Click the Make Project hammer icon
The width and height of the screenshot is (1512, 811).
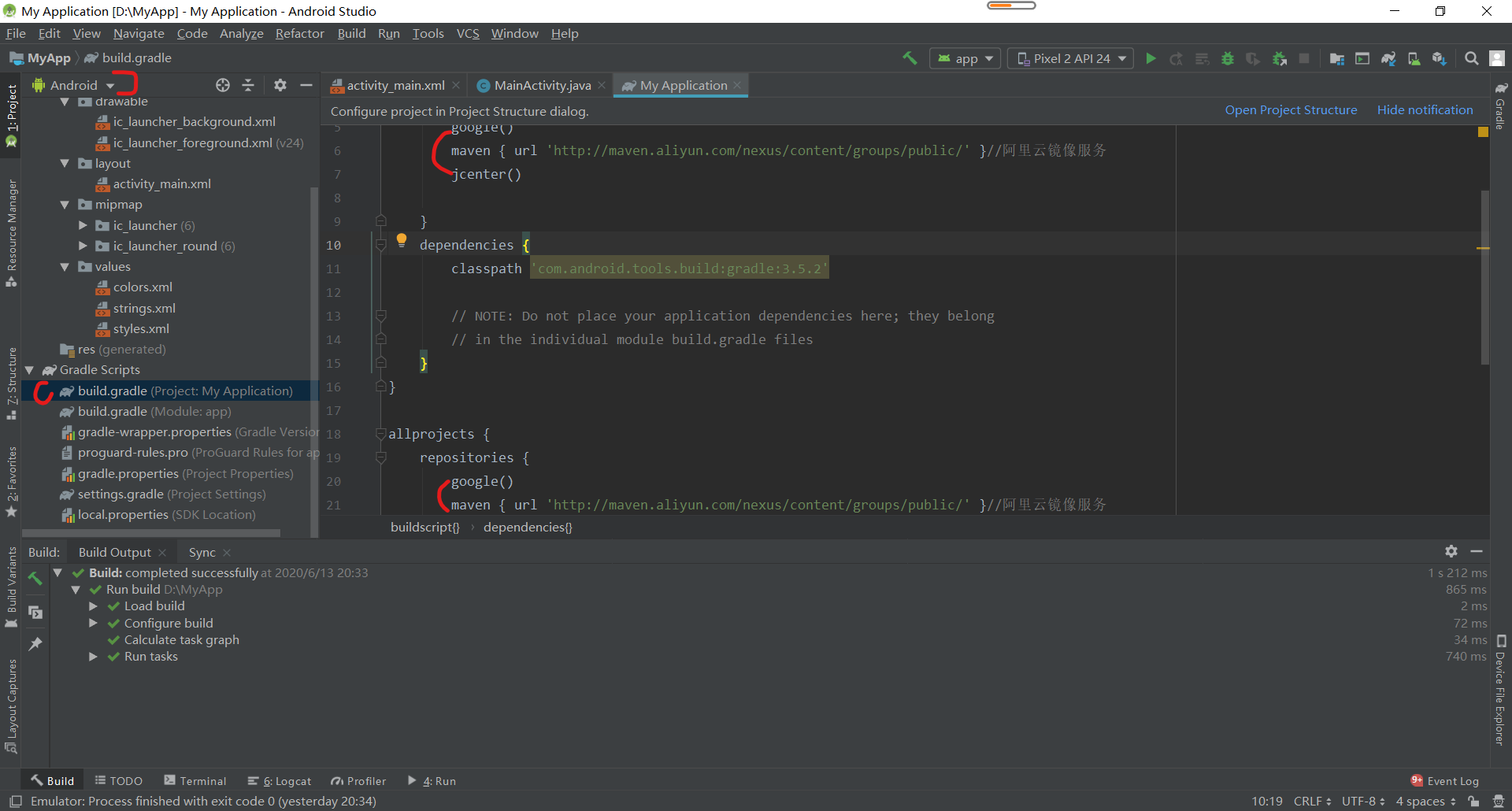coord(910,58)
